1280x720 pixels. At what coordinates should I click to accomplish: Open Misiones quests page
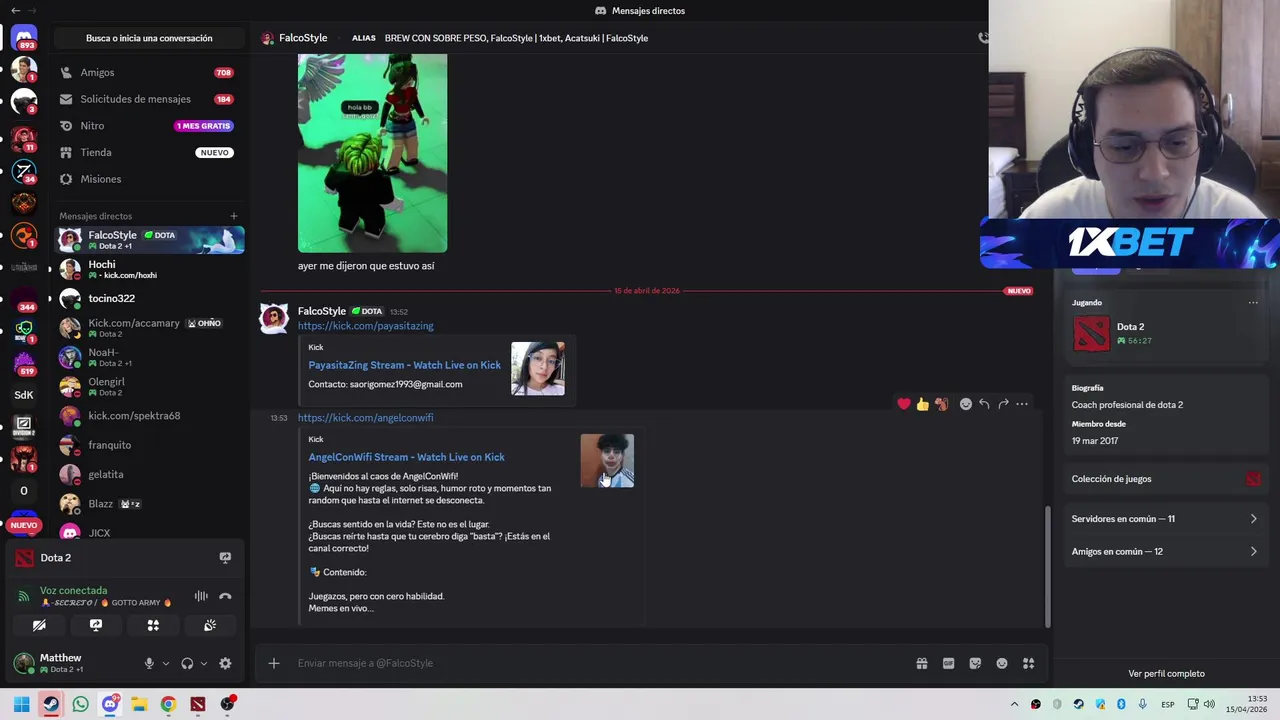coord(149,179)
